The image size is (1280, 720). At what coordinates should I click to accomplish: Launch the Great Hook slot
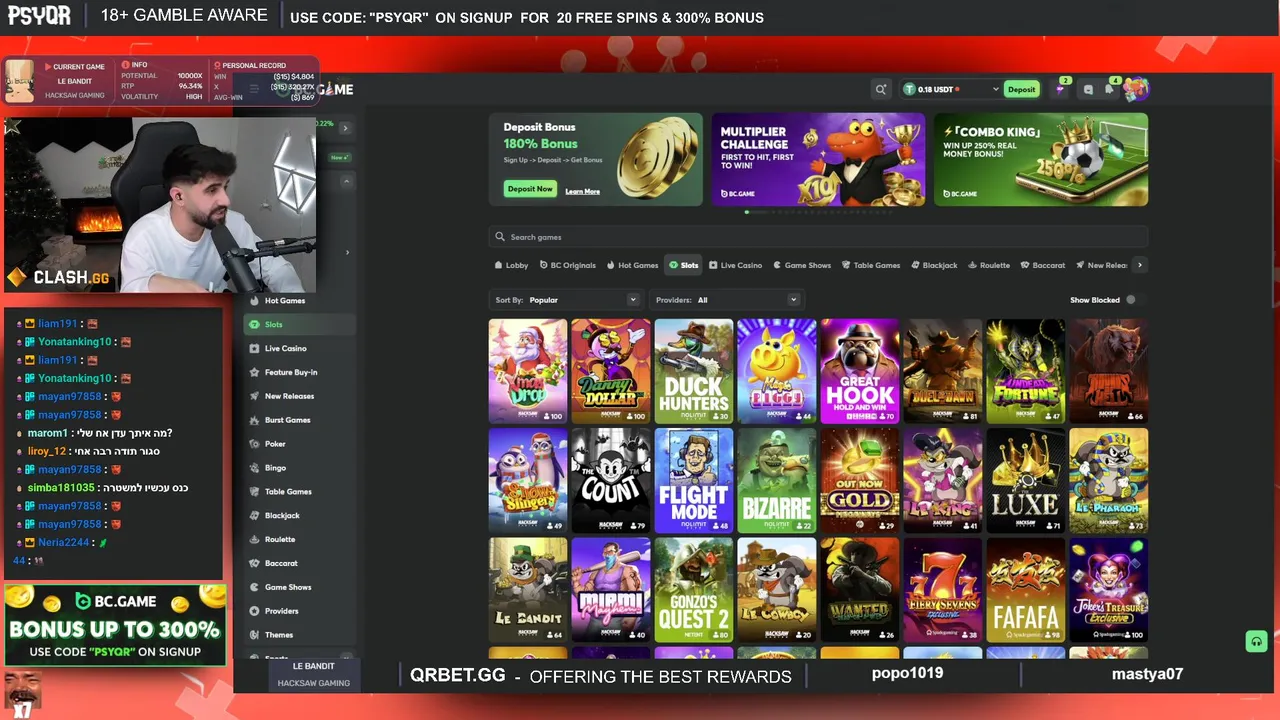[x=859, y=371]
